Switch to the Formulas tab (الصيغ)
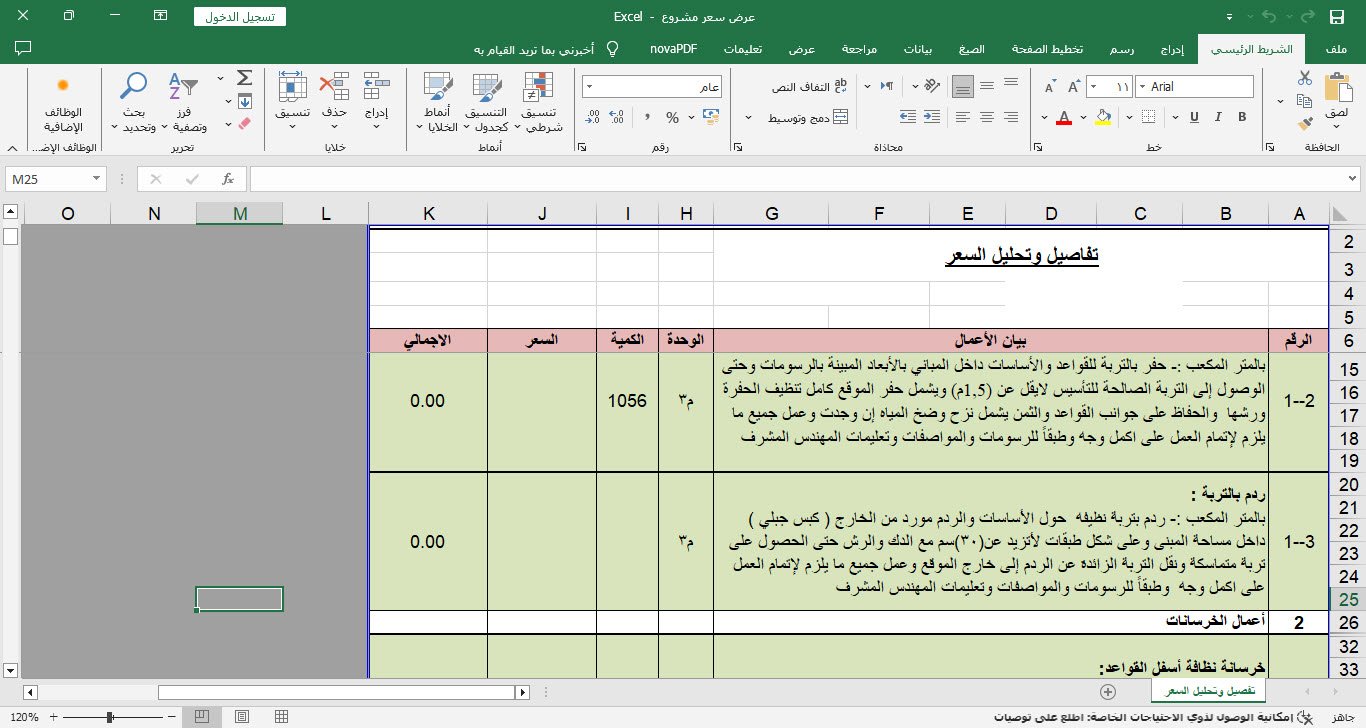1366x728 pixels. tap(971, 49)
